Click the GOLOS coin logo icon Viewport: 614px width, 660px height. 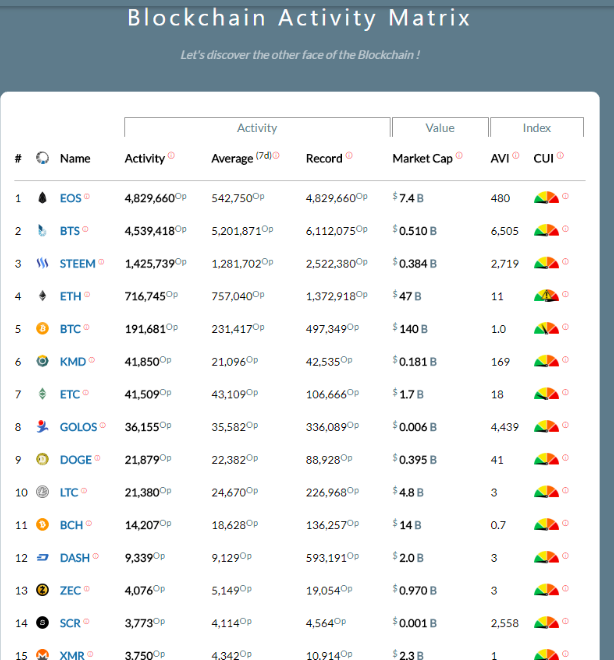42,426
